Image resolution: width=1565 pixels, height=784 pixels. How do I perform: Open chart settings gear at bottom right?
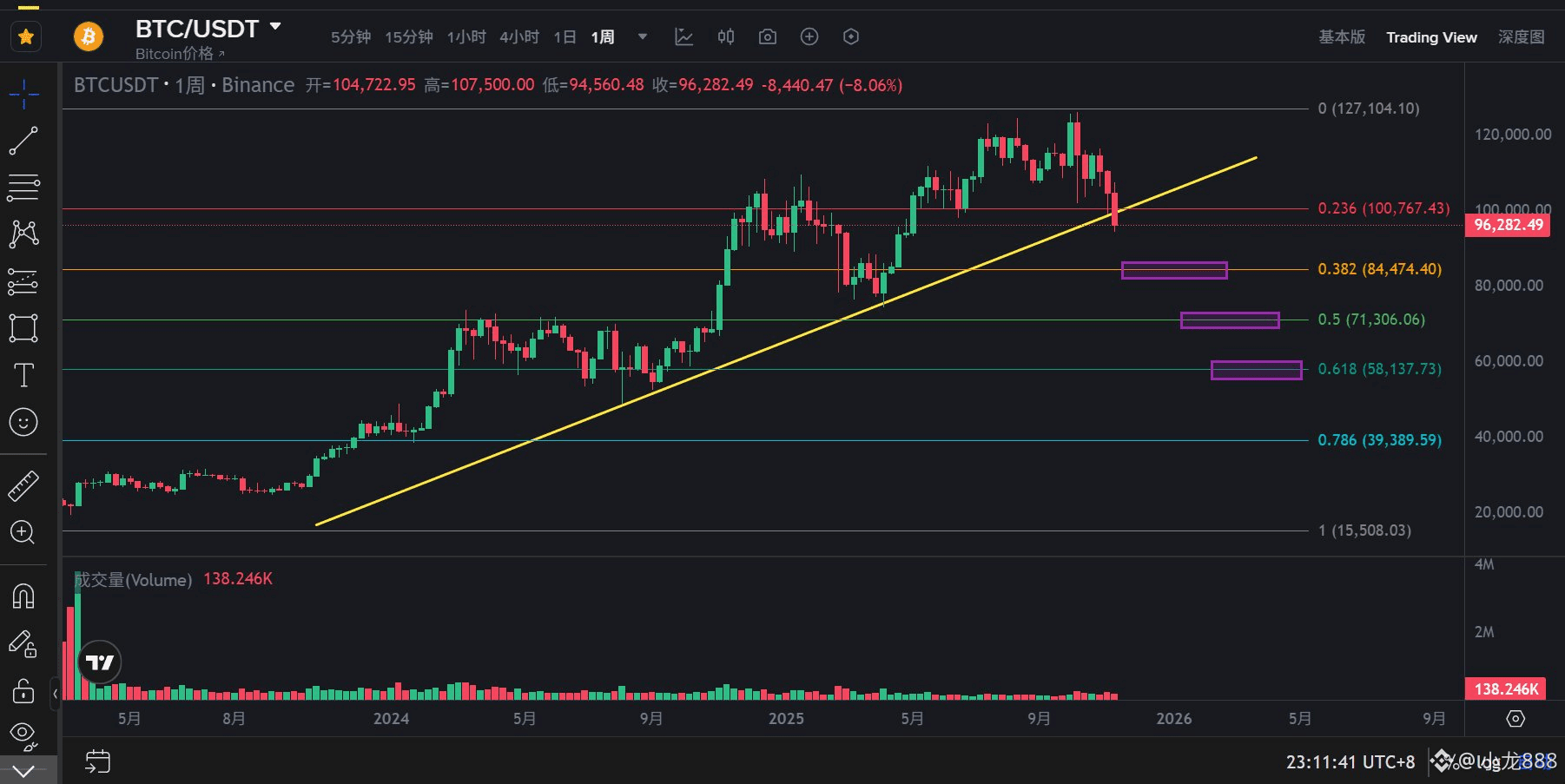(1515, 719)
